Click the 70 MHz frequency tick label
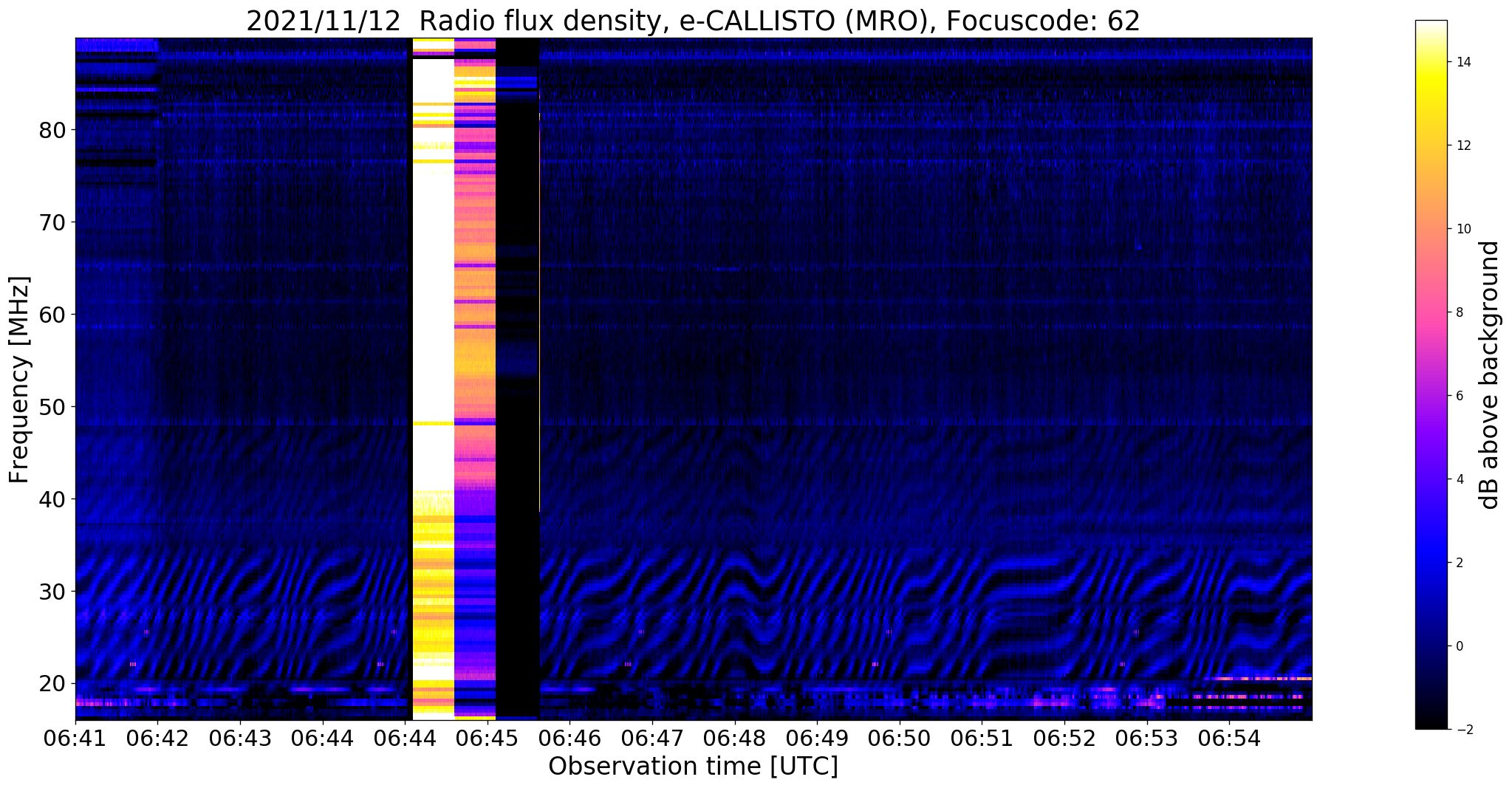The height and width of the screenshot is (788, 1512). [52, 222]
